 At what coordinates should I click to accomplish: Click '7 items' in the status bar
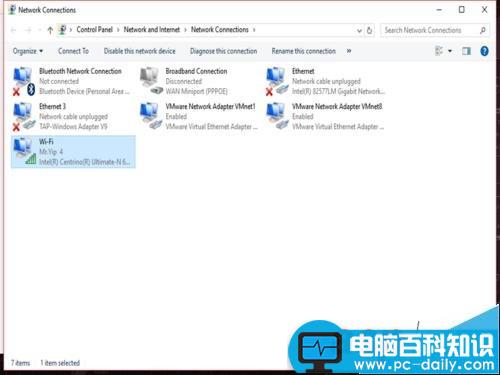point(21,363)
